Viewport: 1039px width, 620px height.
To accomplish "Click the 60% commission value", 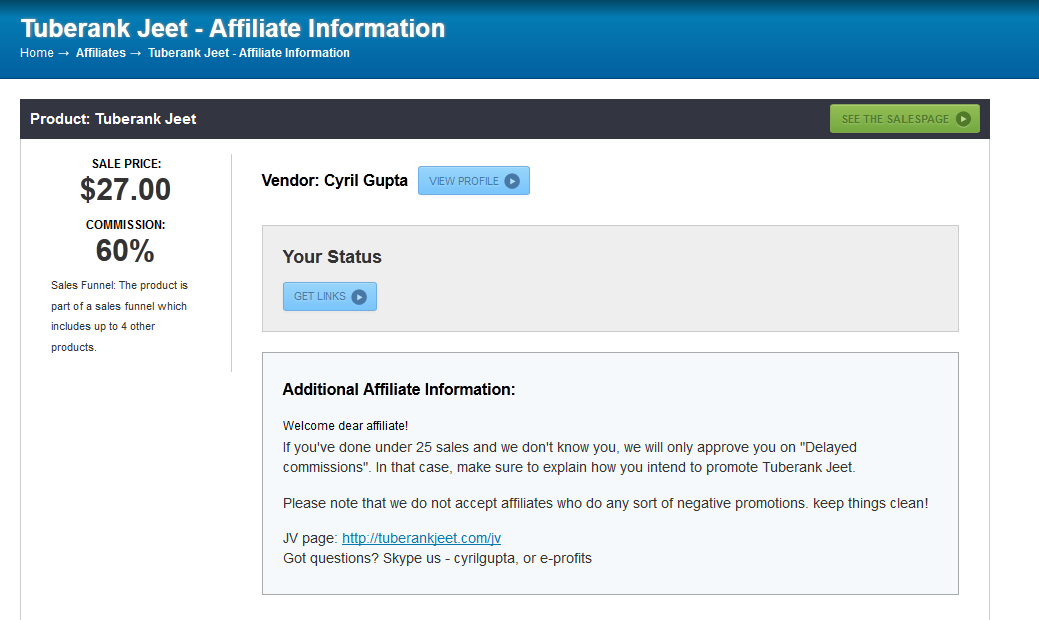I will [x=125, y=250].
